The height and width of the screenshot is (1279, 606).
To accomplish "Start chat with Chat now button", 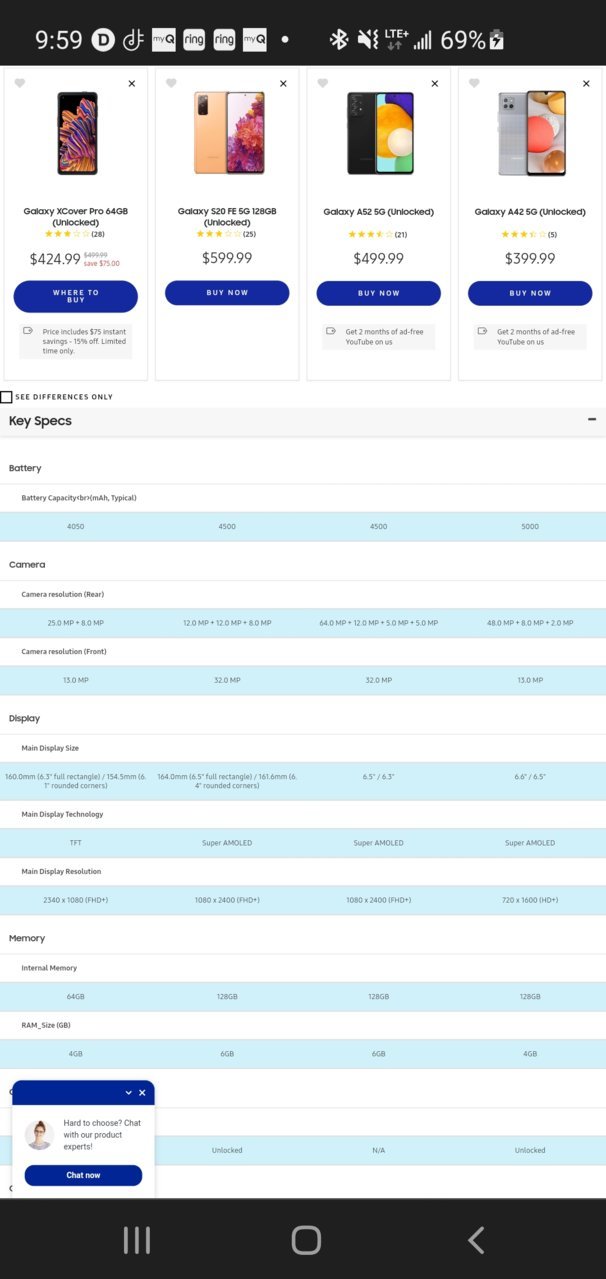I will click(83, 1175).
